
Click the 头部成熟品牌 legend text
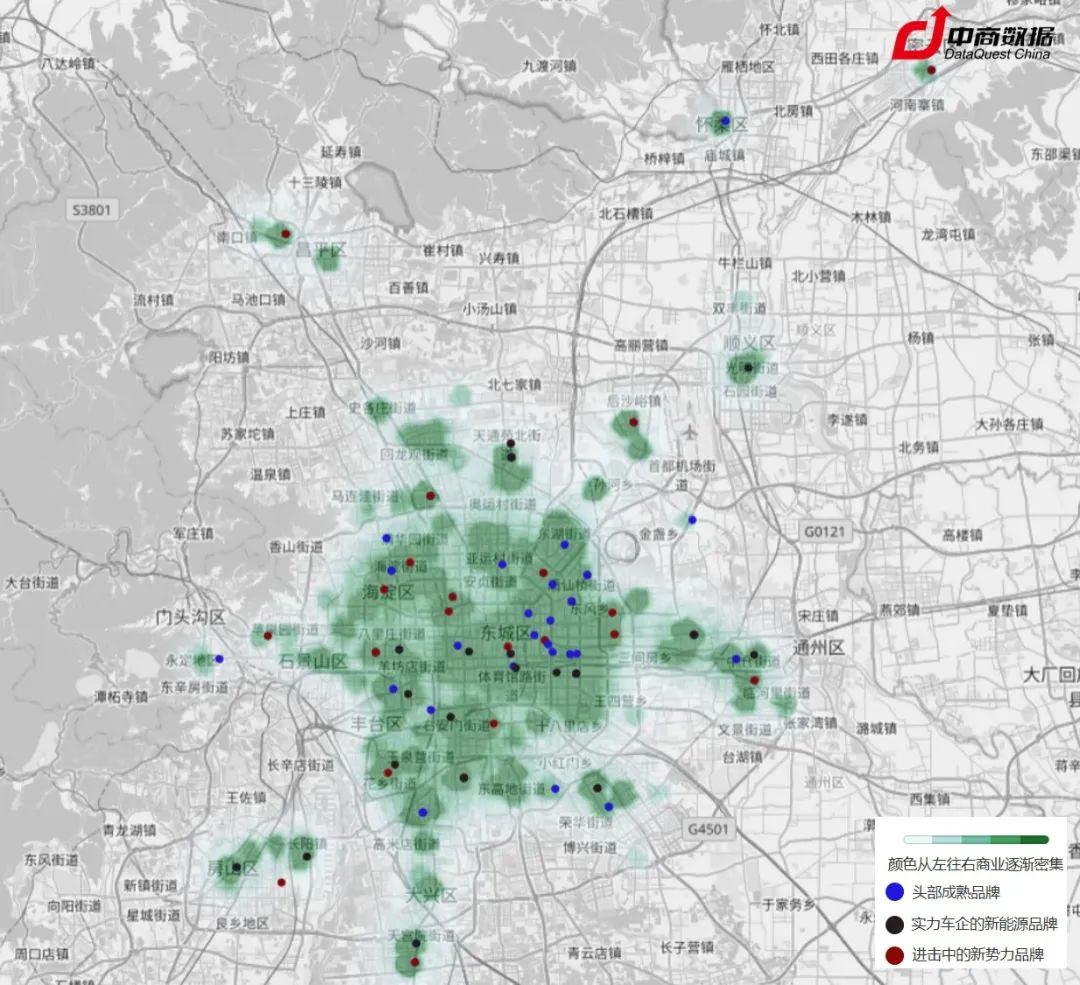957,891
